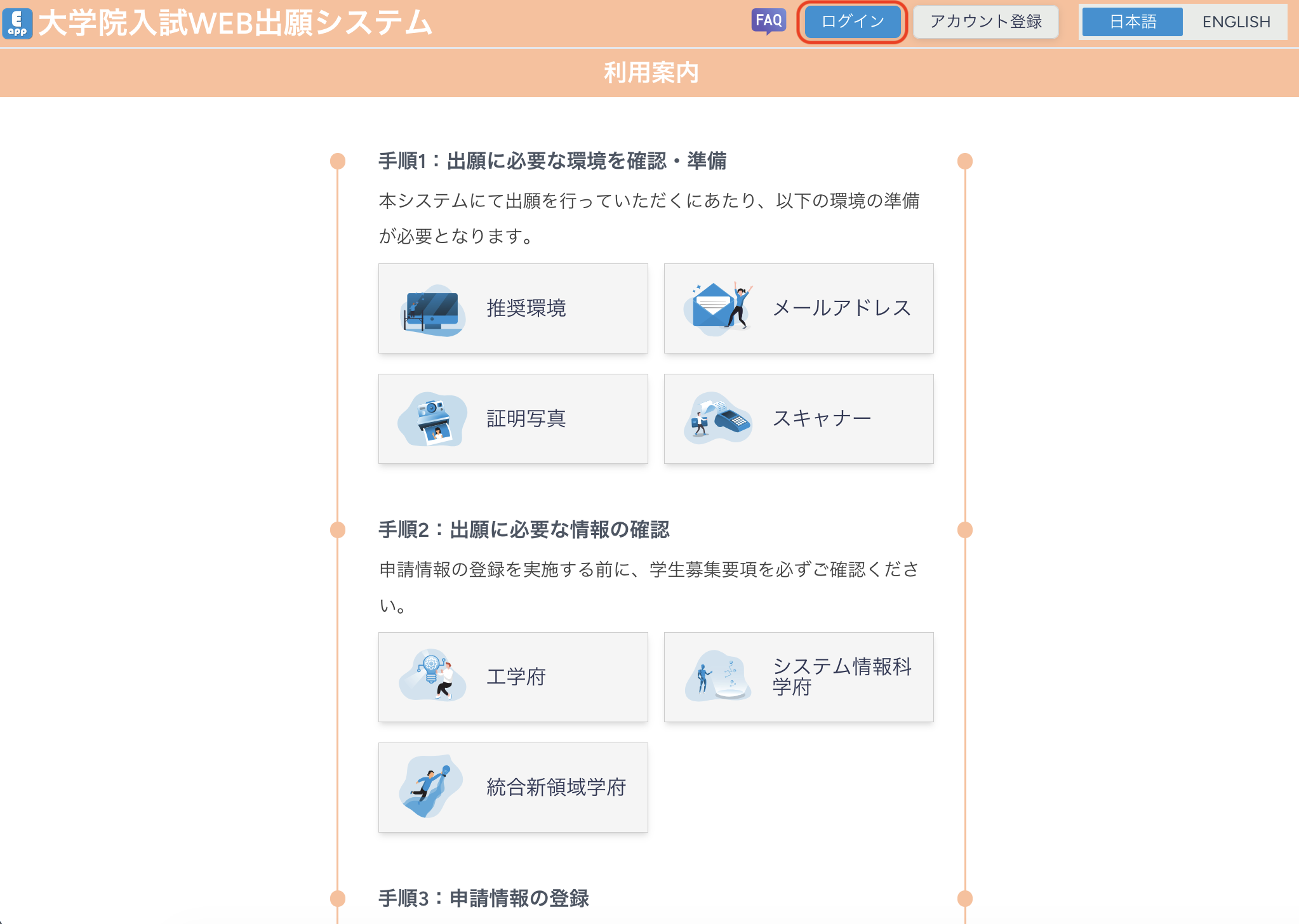This screenshot has height=924, width=1299.
Task: Switch the language to ENGLISH
Action: pos(1234,21)
